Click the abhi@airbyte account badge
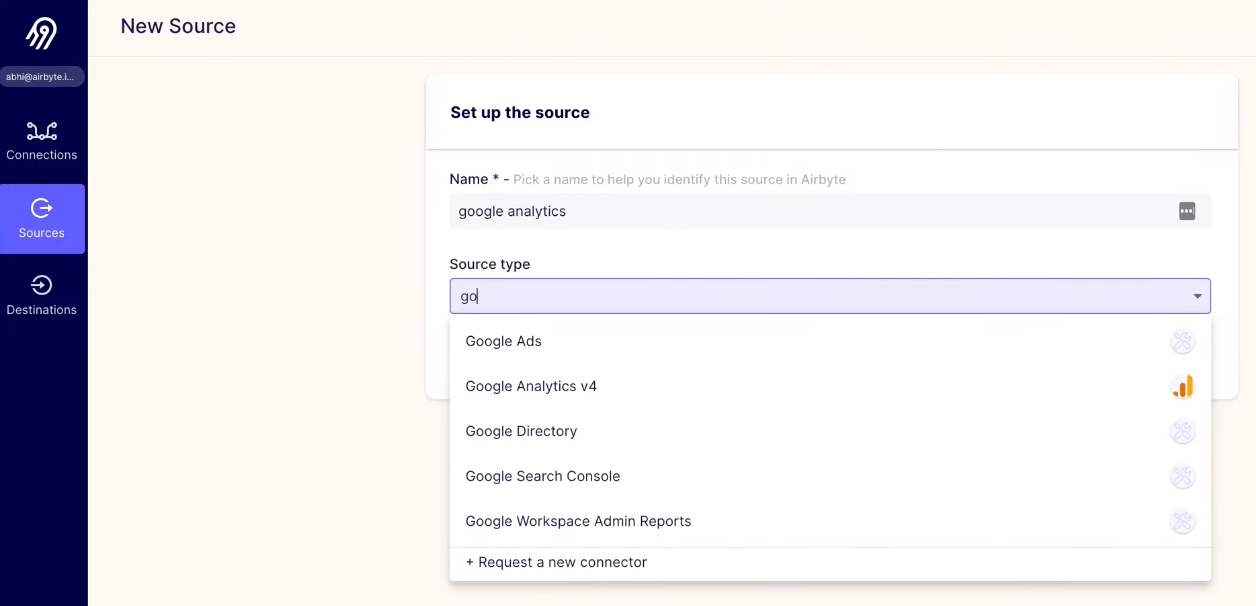 point(41,77)
